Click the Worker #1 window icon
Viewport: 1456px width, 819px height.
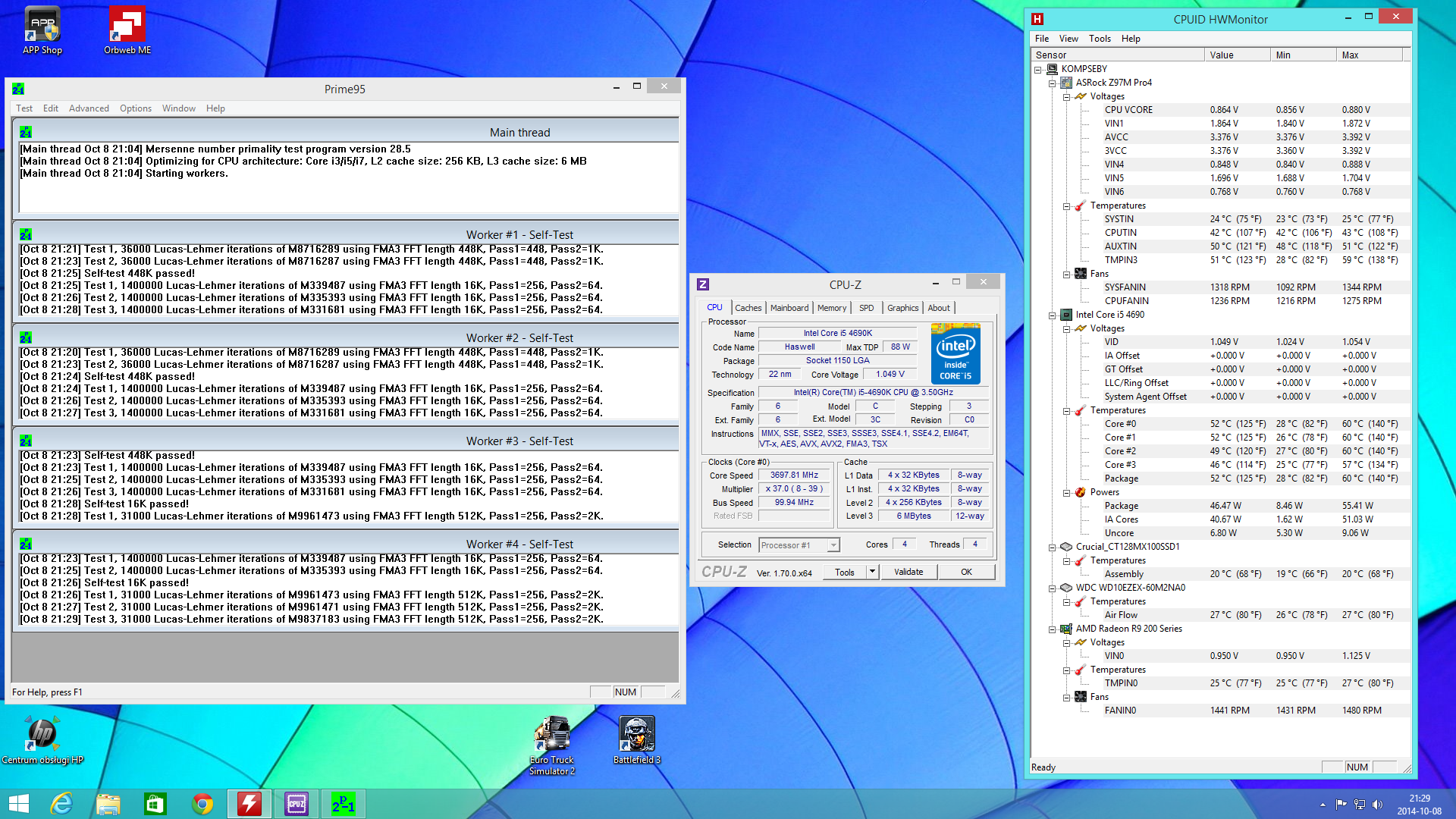click(x=26, y=234)
